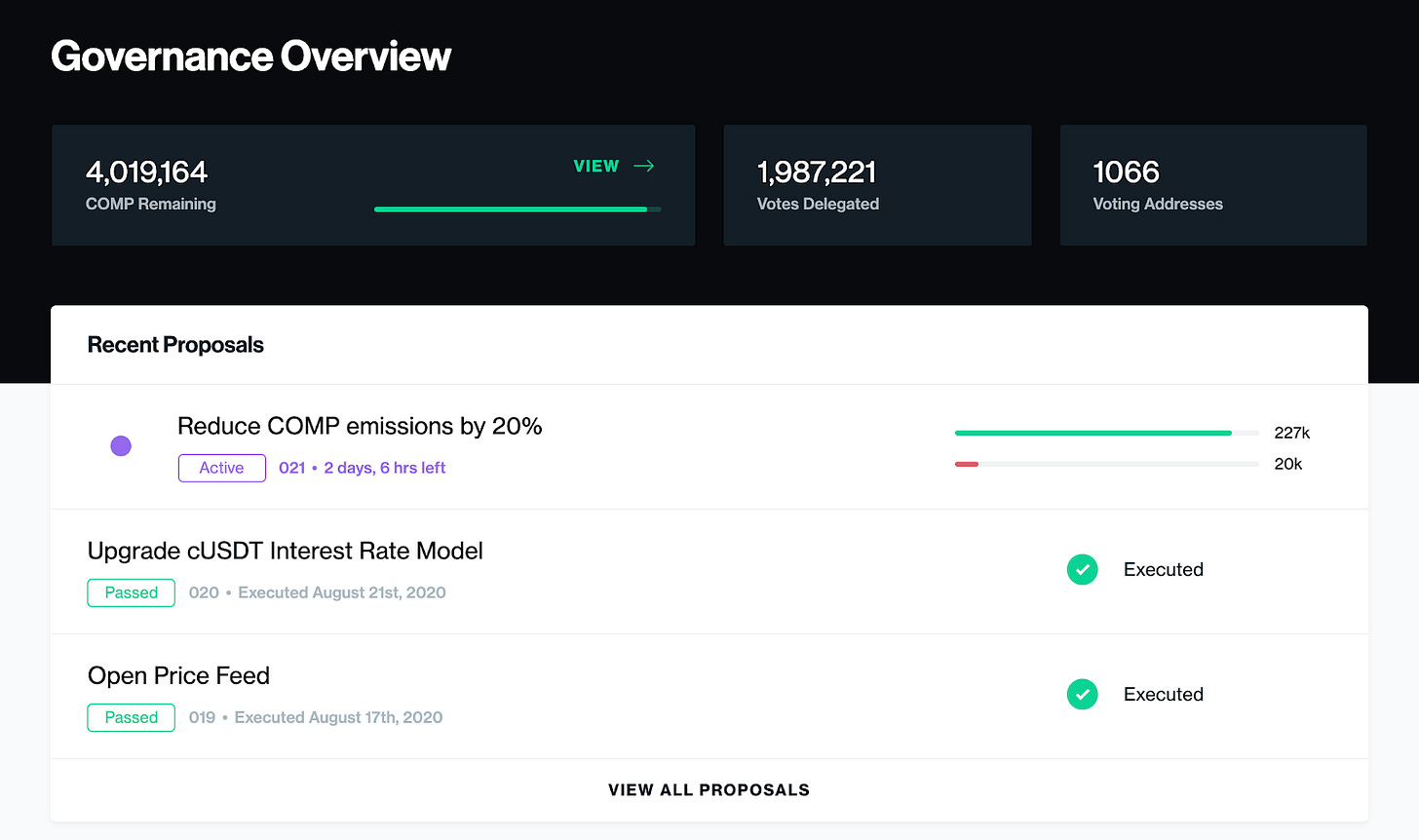Open Upgrade cUSDT Interest Rate Model proposal
1419x840 pixels.
click(x=285, y=551)
